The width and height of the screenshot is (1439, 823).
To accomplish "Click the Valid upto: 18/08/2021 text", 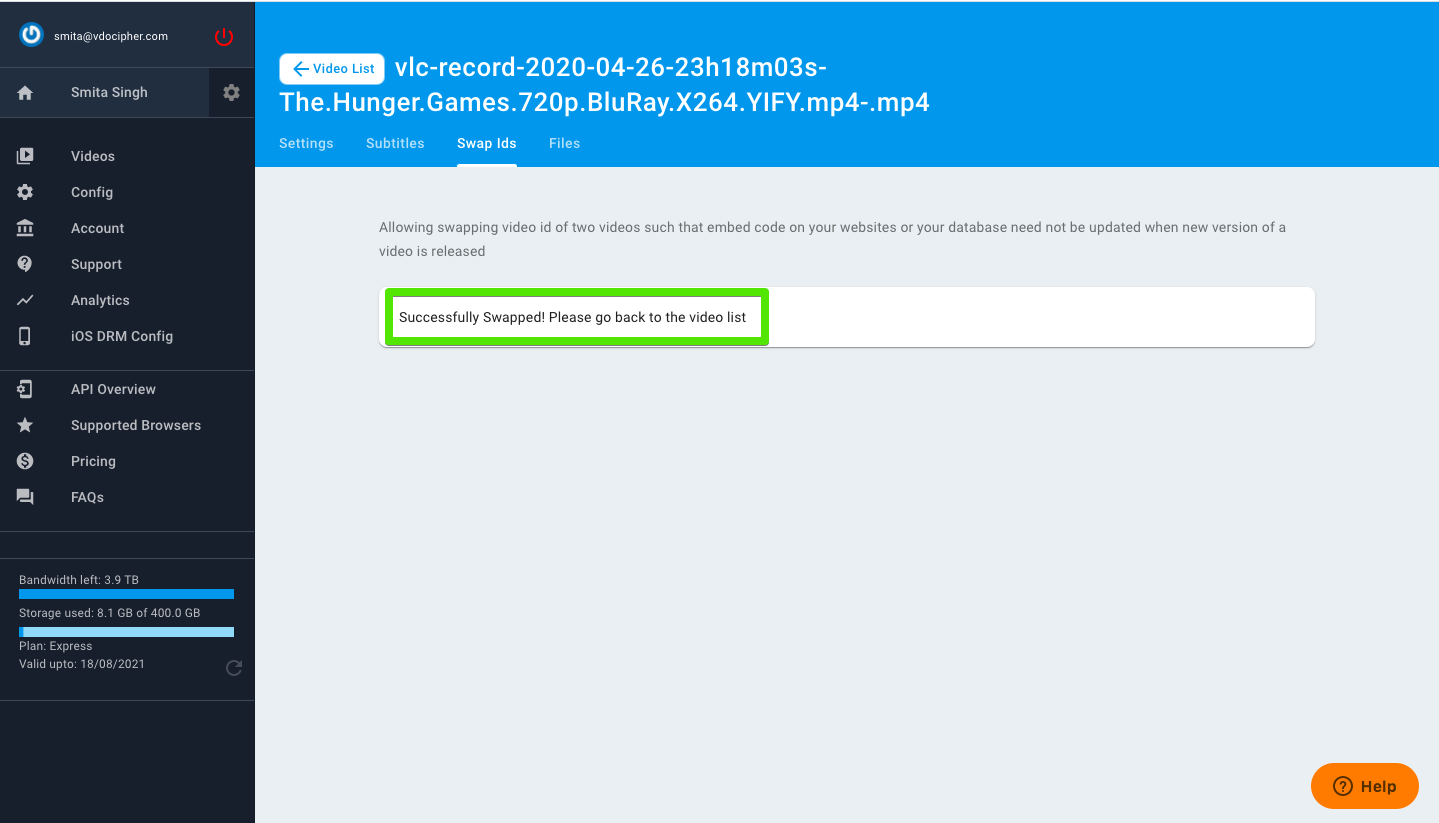I will (82, 664).
